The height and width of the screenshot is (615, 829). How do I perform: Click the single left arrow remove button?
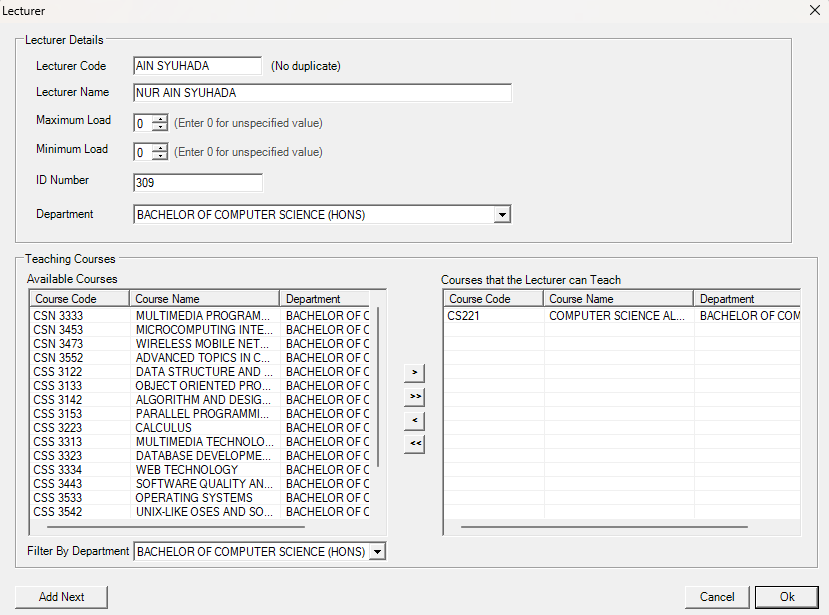point(415,421)
